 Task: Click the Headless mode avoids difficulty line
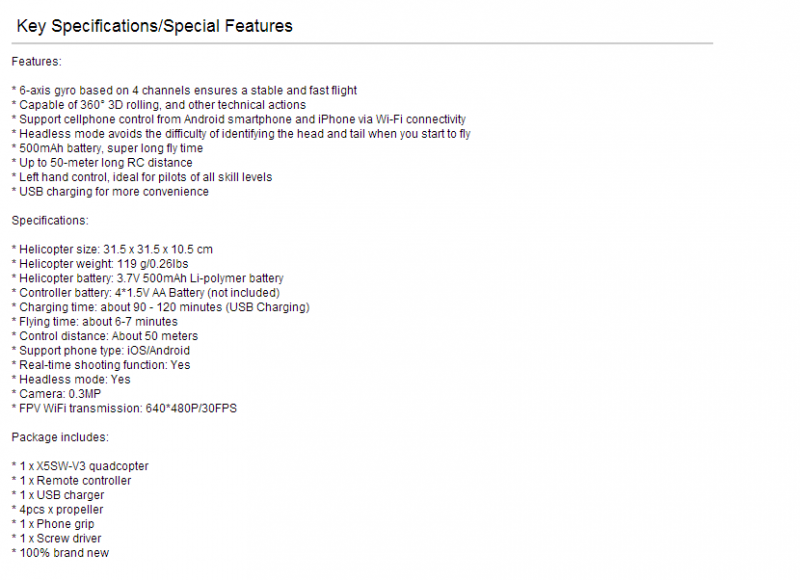241,134
